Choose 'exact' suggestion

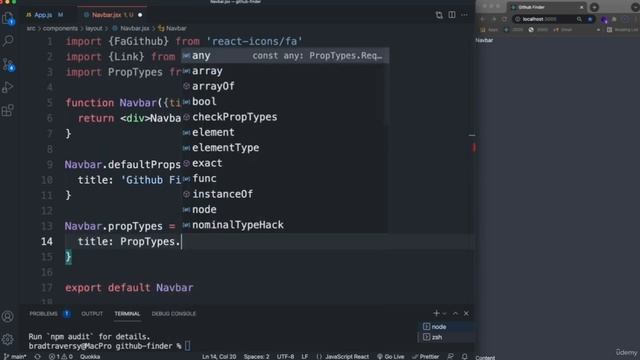click(285, 163)
